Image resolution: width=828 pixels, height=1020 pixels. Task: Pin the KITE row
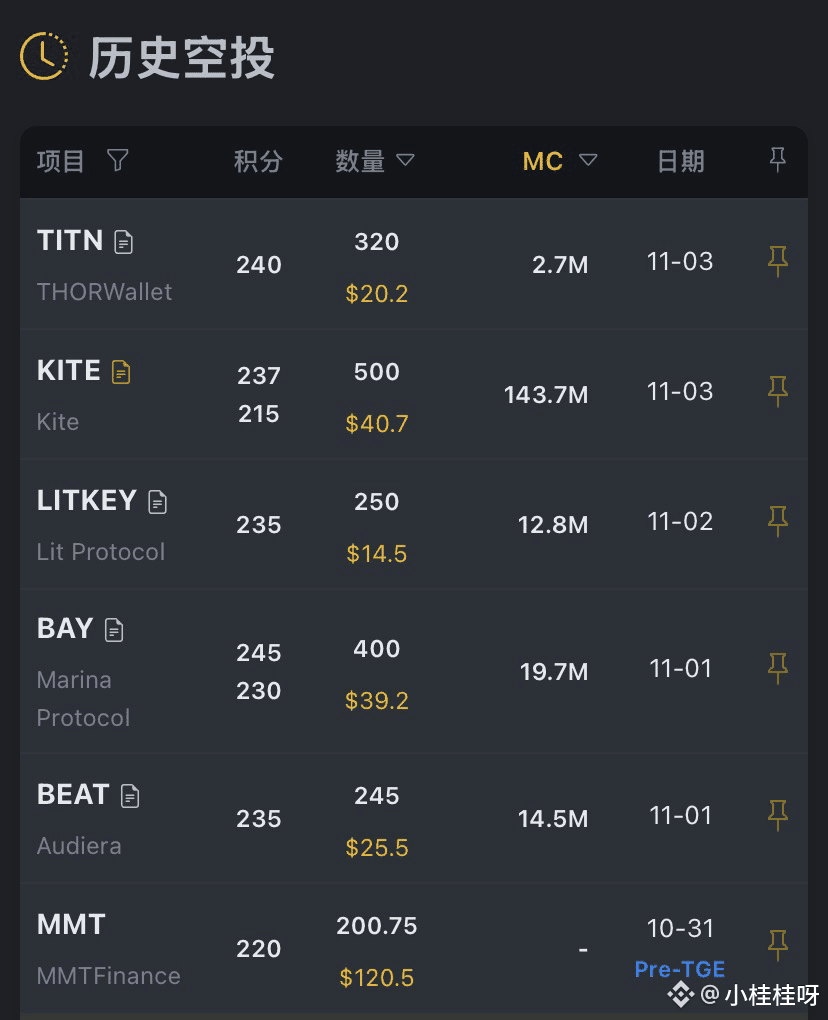778,392
